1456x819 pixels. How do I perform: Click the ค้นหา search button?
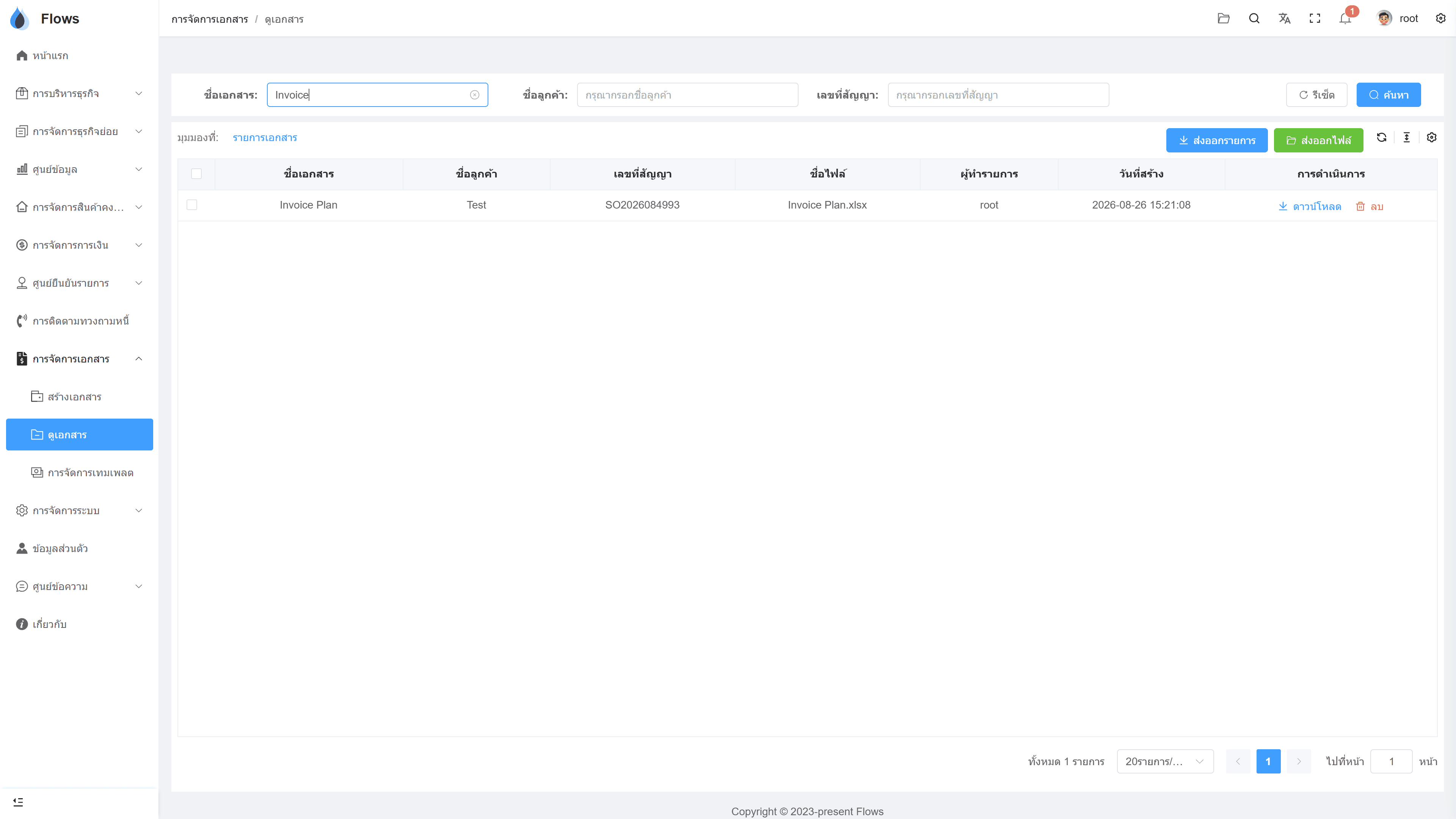[x=1388, y=95]
